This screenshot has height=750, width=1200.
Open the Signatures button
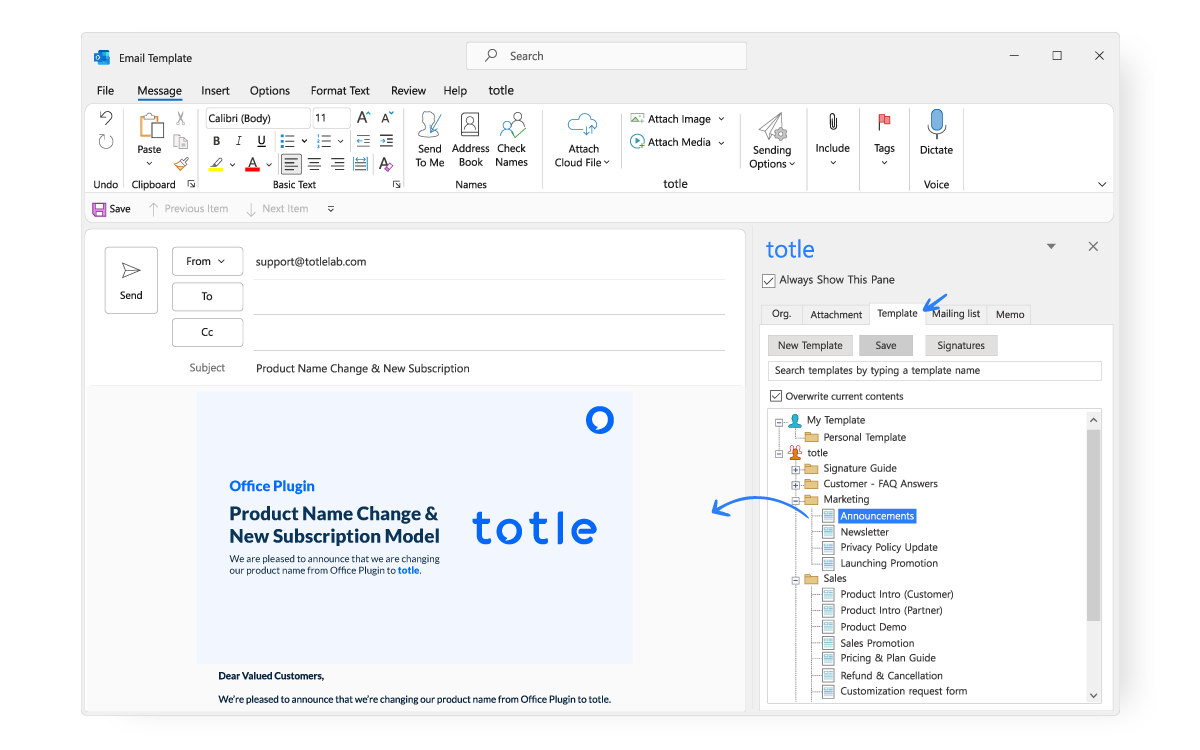coord(960,344)
